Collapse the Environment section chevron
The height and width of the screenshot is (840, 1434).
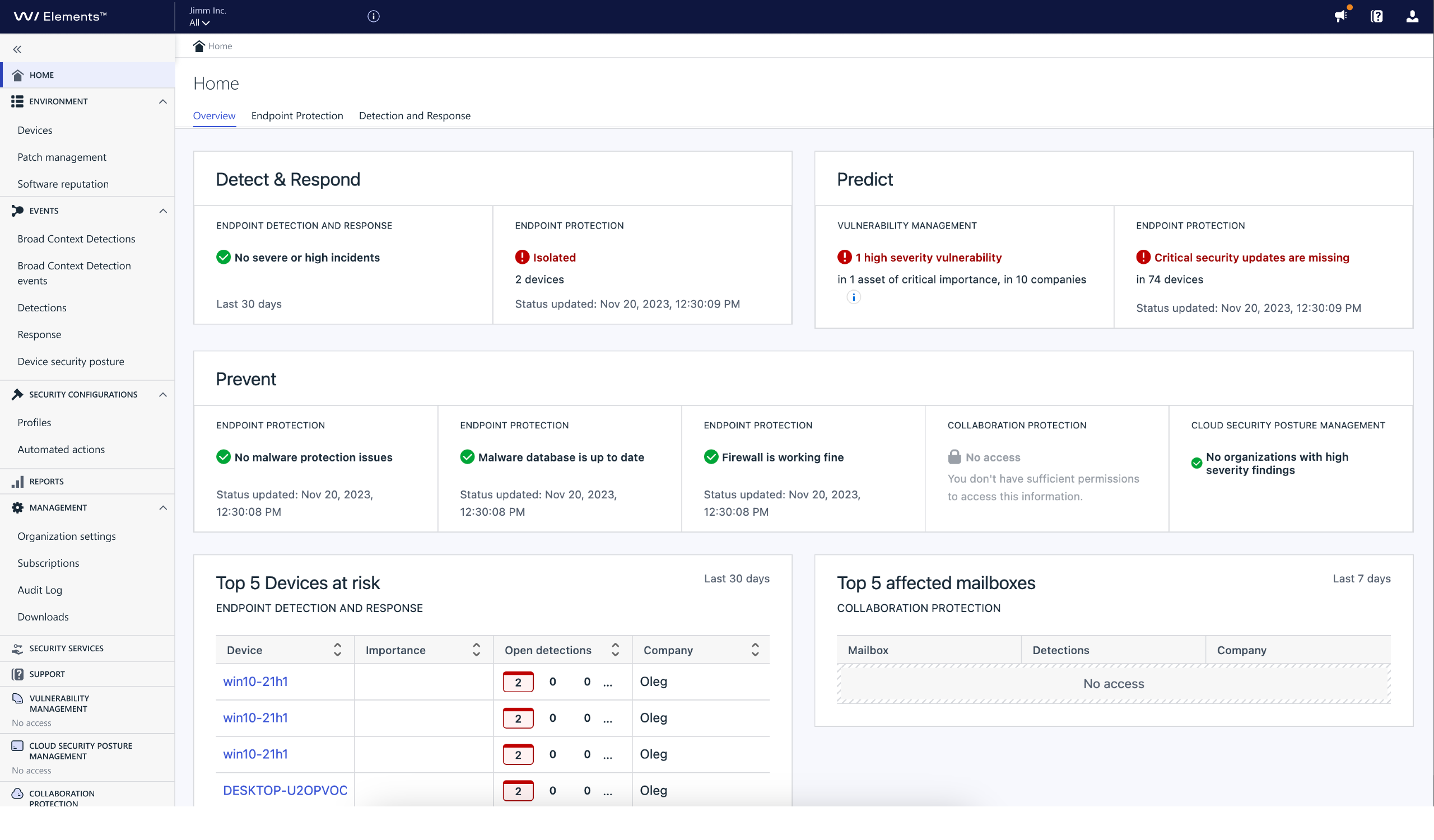[x=163, y=101]
